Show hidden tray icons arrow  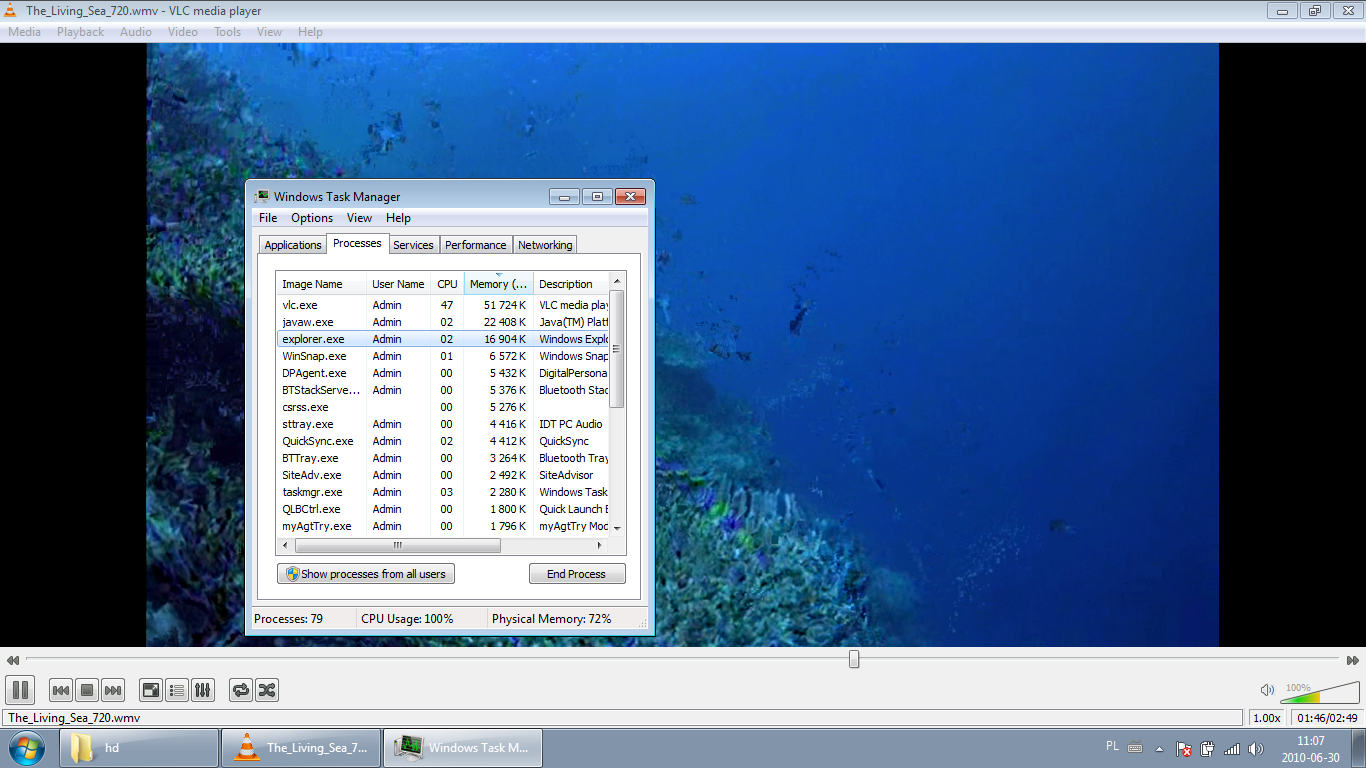pos(1159,748)
